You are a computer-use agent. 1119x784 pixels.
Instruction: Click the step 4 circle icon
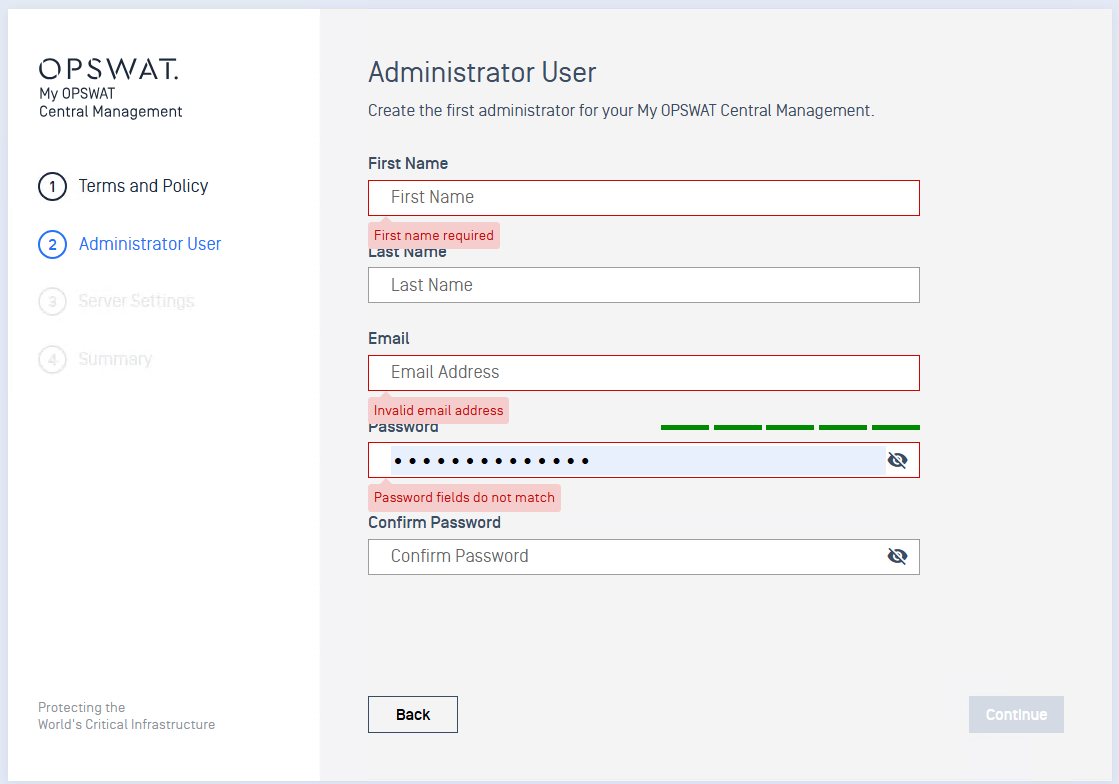tap(52, 360)
